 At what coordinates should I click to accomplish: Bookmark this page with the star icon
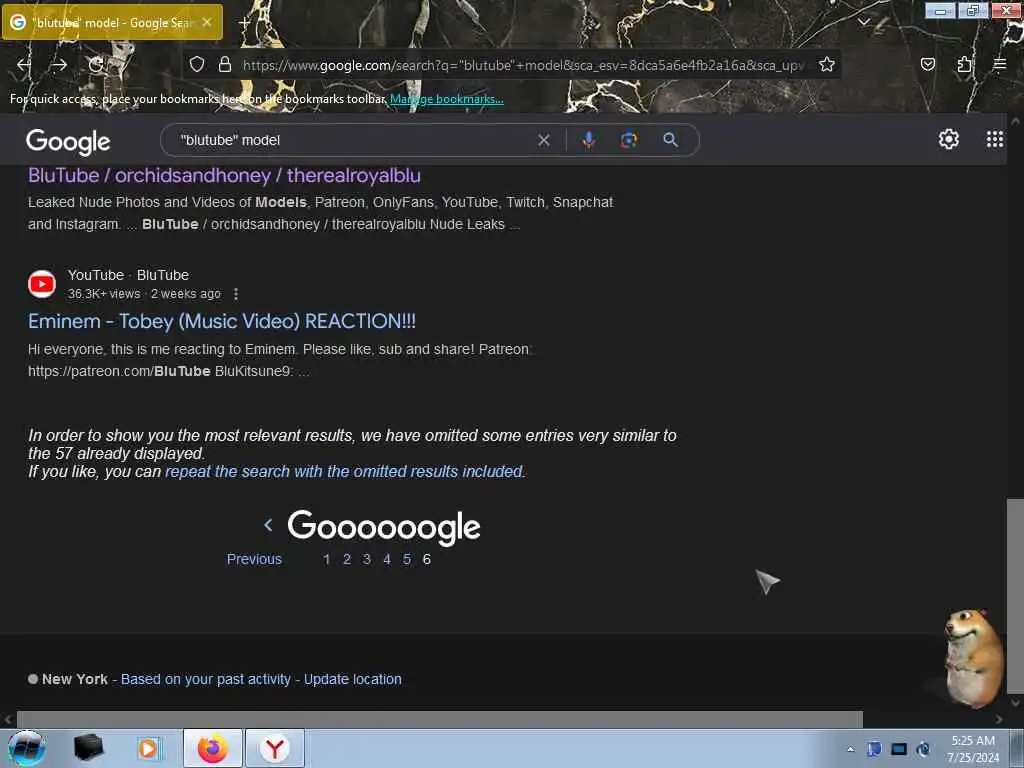827,64
